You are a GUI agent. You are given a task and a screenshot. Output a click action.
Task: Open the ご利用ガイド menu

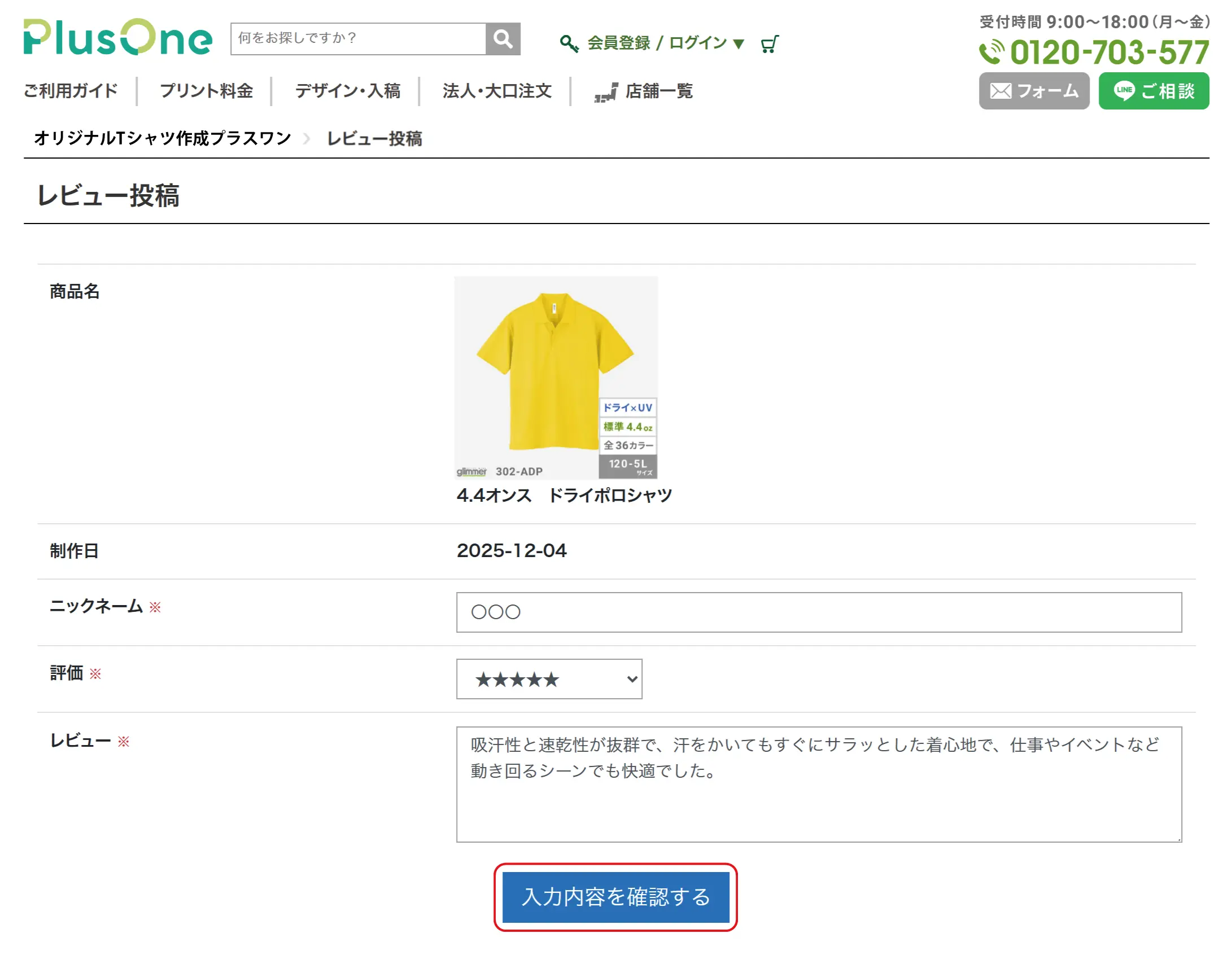pos(71,91)
